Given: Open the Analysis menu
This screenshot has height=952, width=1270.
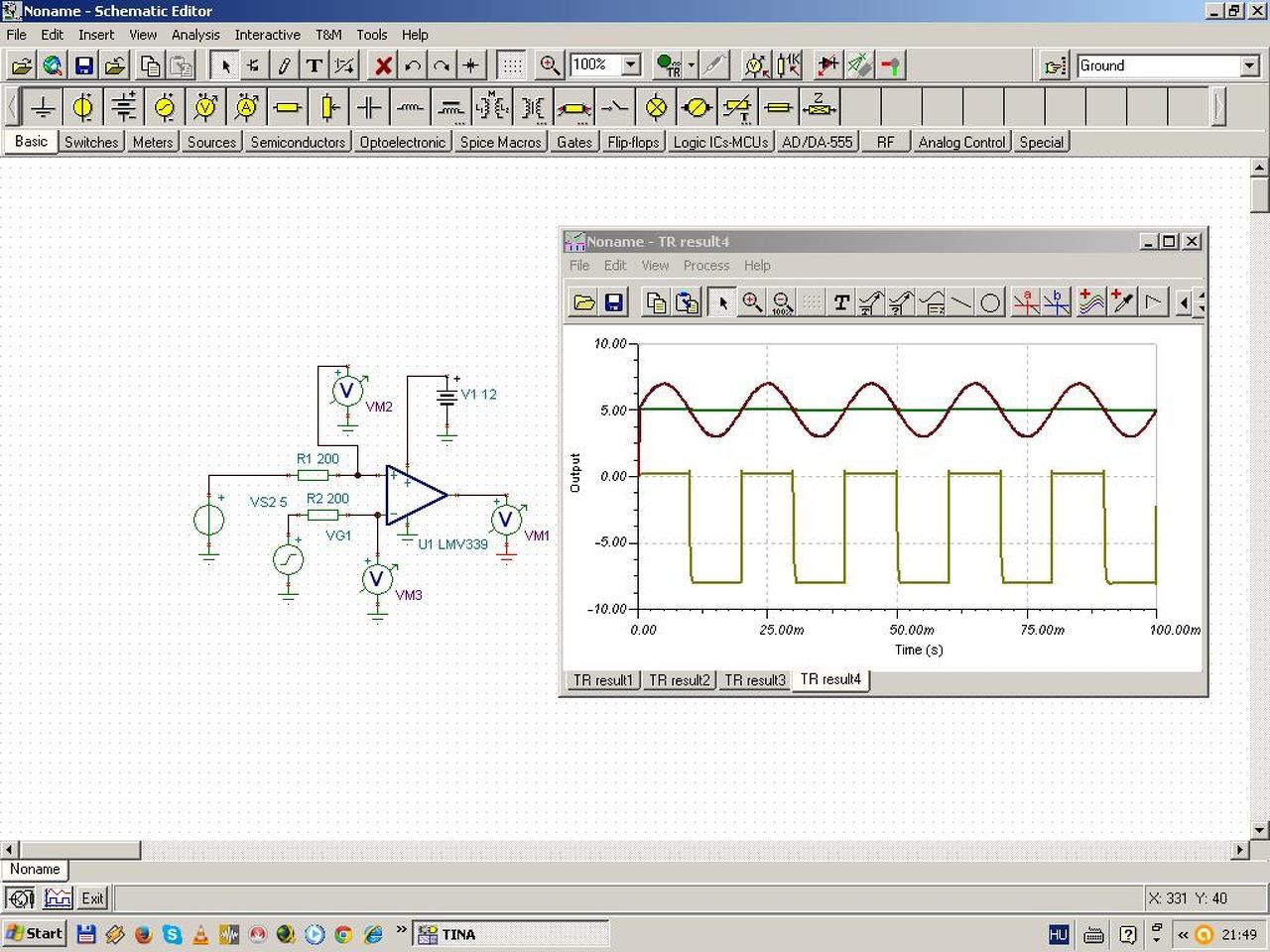Looking at the screenshot, I should point(195,35).
